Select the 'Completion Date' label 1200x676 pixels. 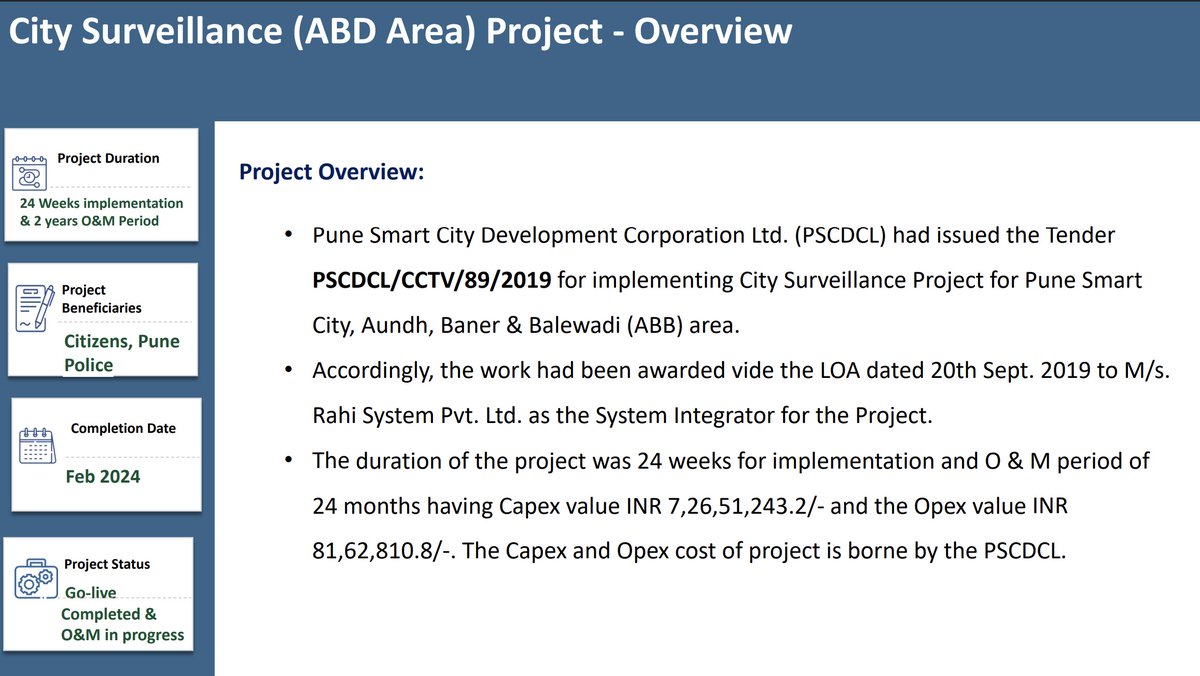pyautogui.click(x=123, y=428)
